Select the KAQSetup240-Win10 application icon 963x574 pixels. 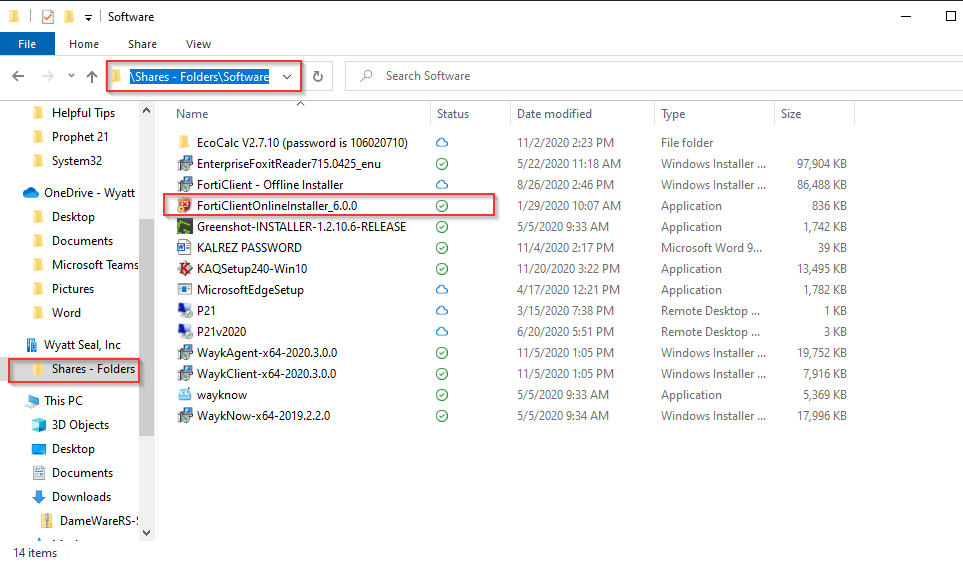tap(185, 268)
